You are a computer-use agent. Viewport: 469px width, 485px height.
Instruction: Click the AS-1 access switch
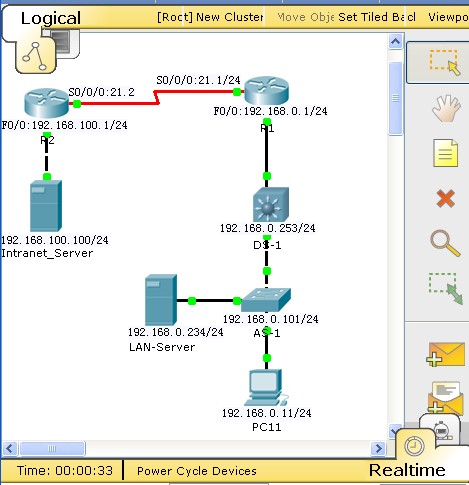tap(266, 300)
